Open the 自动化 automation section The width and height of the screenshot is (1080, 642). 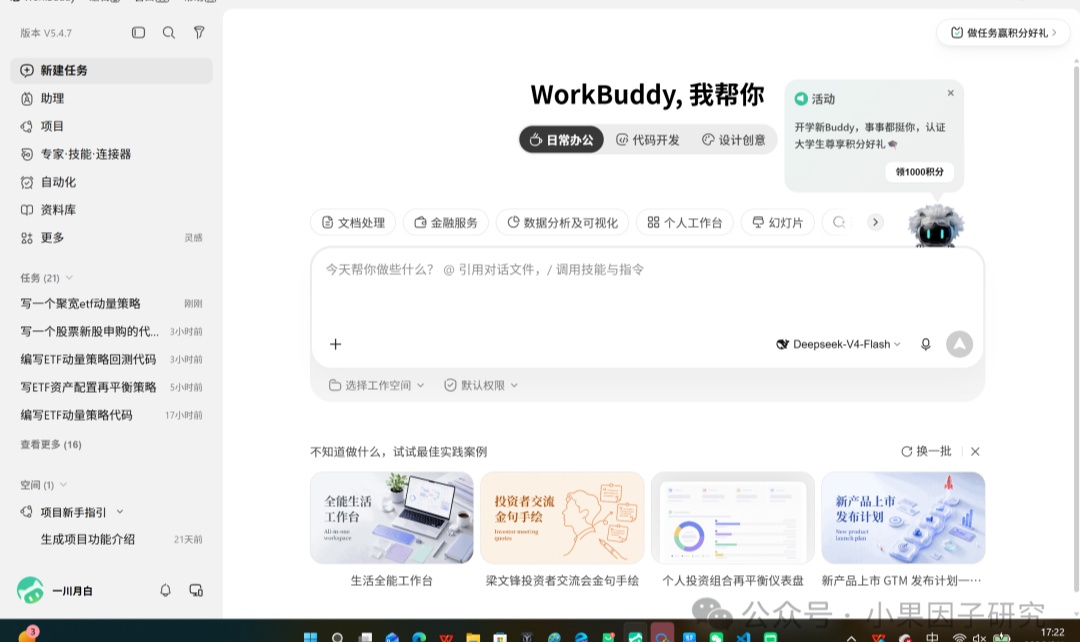(x=111, y=182)
